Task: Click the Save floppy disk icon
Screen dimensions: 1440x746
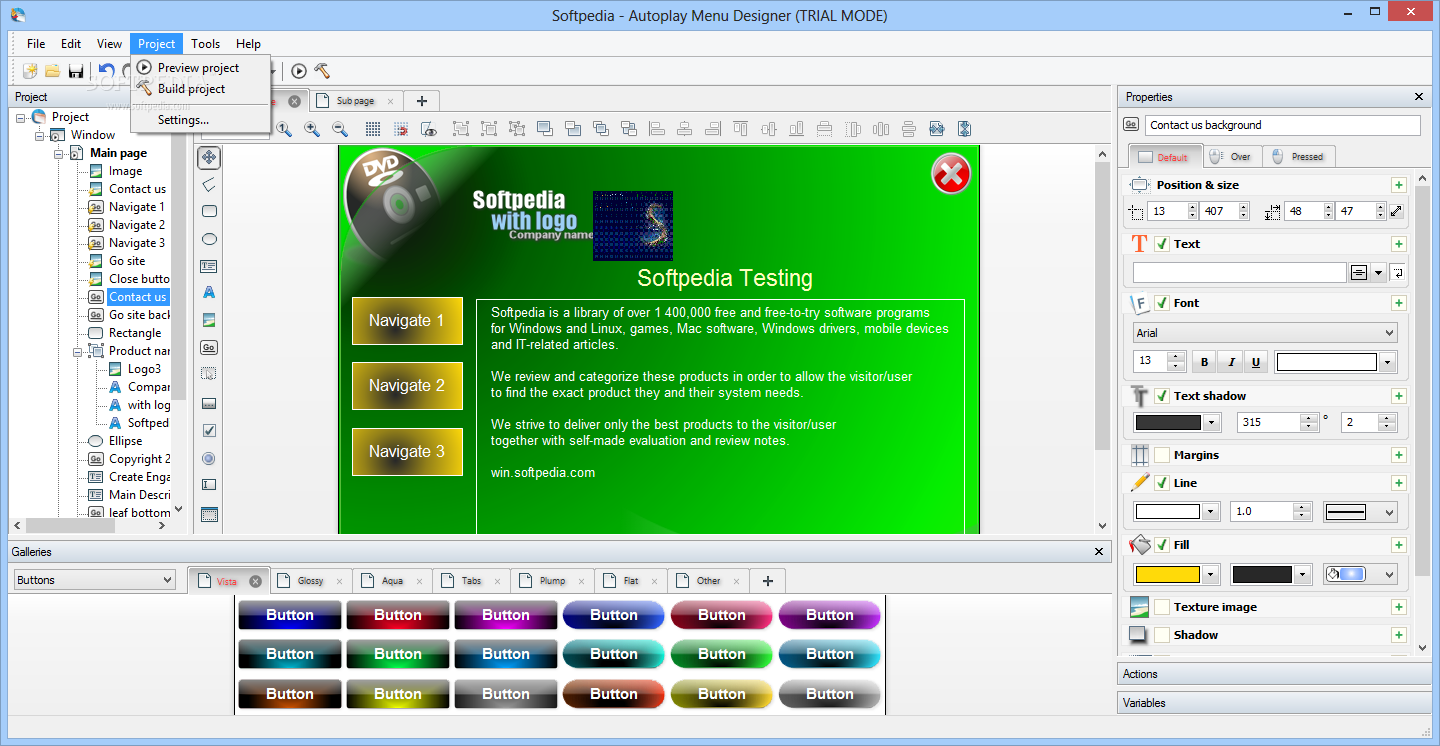Action: click(x=76, y=71)
